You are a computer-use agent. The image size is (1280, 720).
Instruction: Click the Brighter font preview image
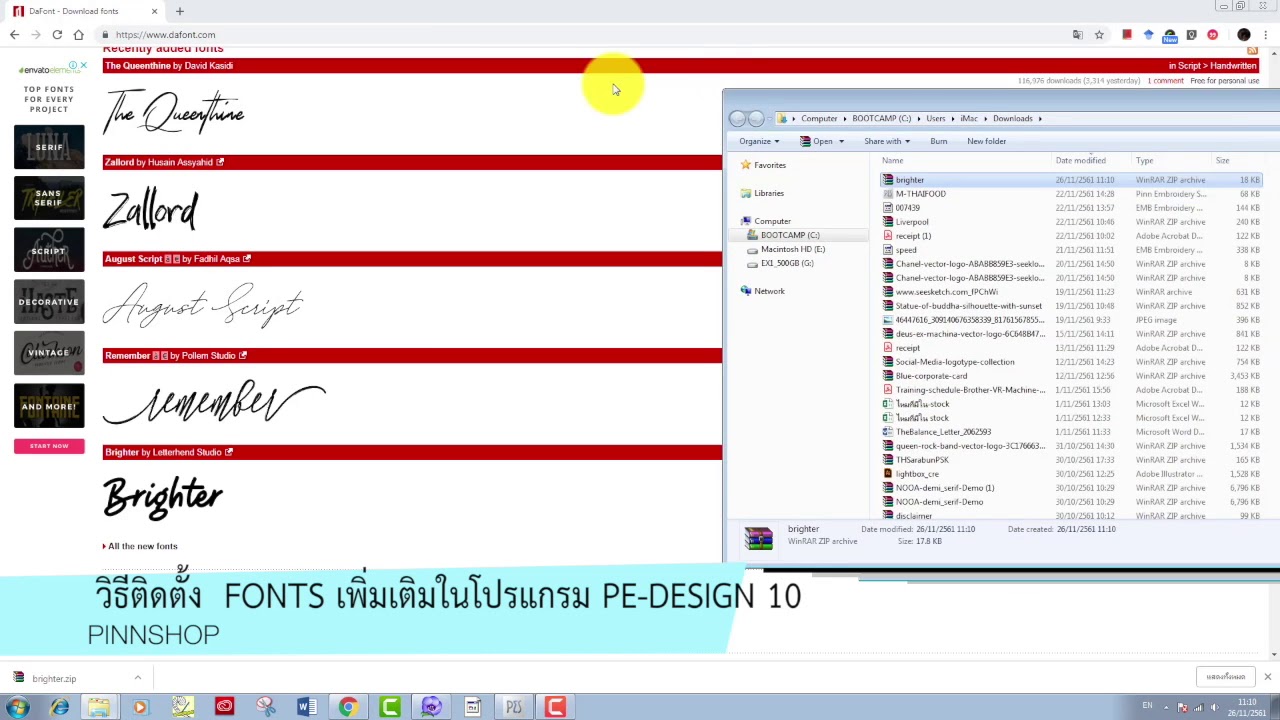click(x=163, y=496)
